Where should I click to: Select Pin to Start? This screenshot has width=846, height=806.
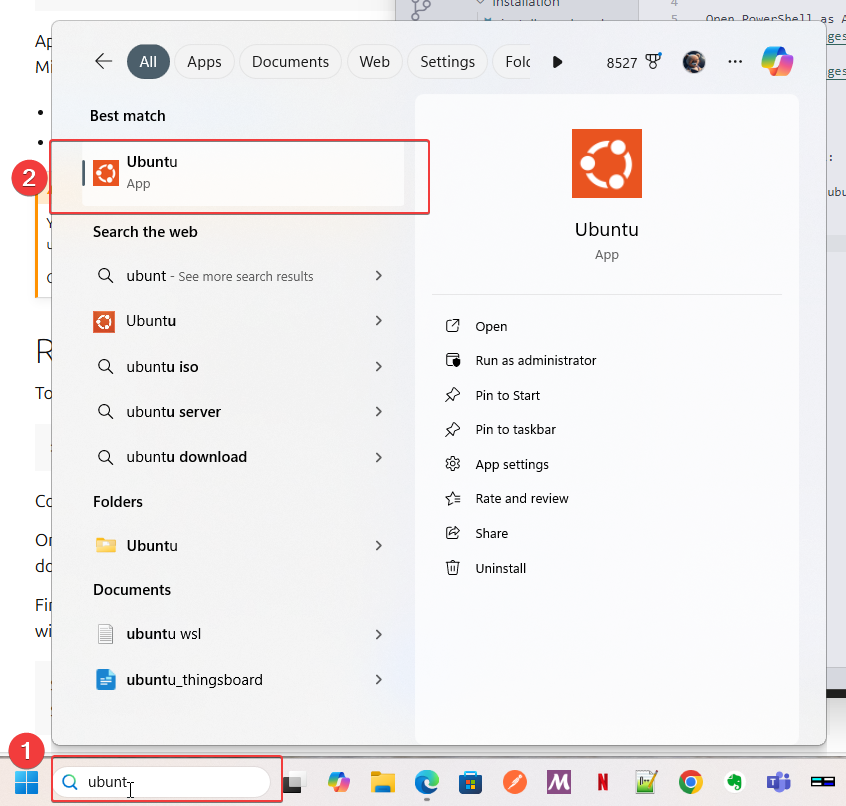(x=507, y=395)
